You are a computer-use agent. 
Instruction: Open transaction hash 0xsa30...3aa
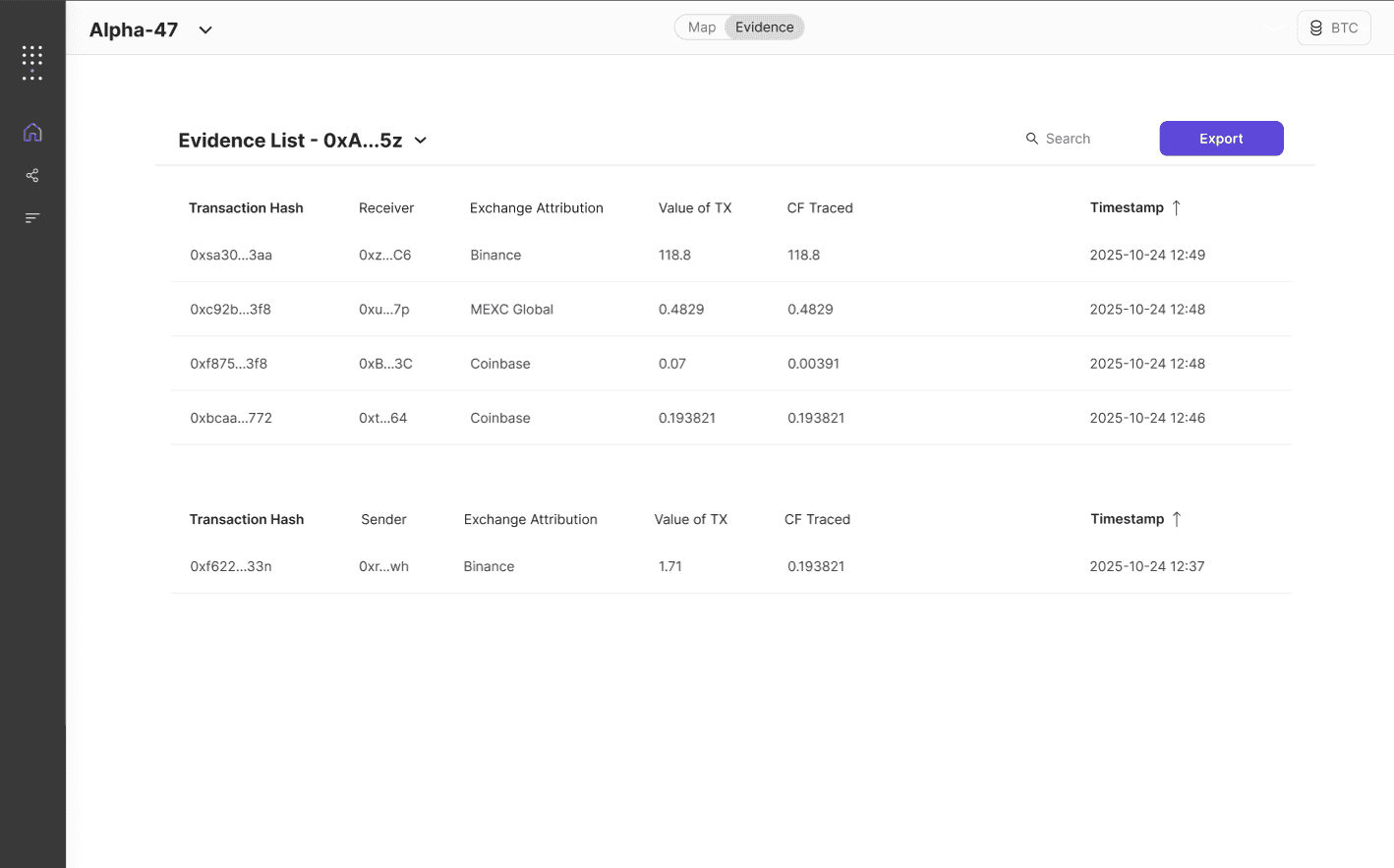click(x=231, y=255)
